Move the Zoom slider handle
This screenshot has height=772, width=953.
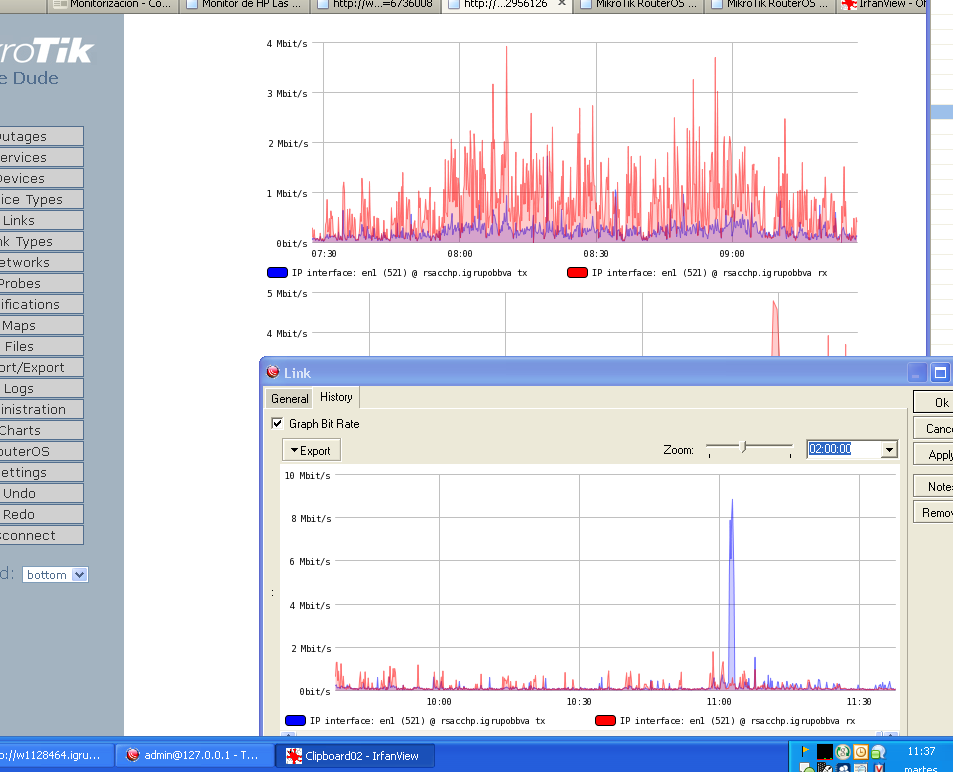pyautogui.click(x=743, y=447)
